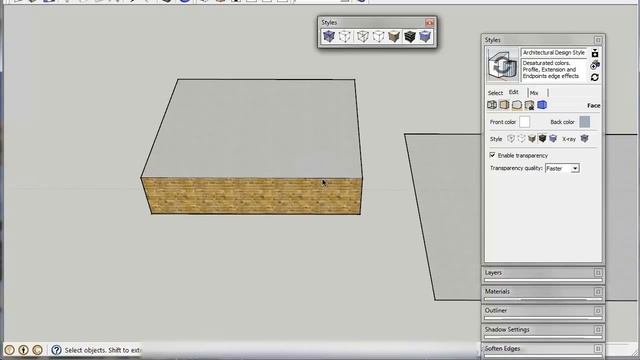Open Face settings in Edit tab

pyautogui.click(x=504, y=105)
